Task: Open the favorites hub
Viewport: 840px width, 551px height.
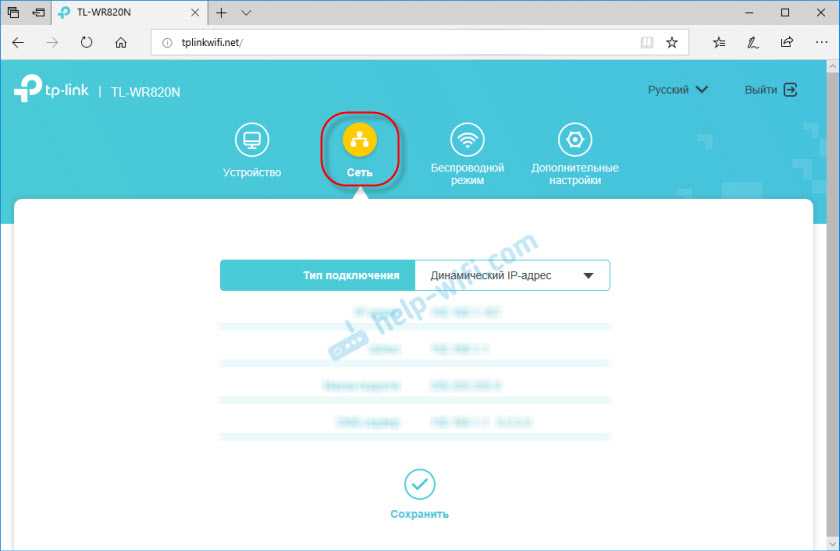Action: point(719,42)
